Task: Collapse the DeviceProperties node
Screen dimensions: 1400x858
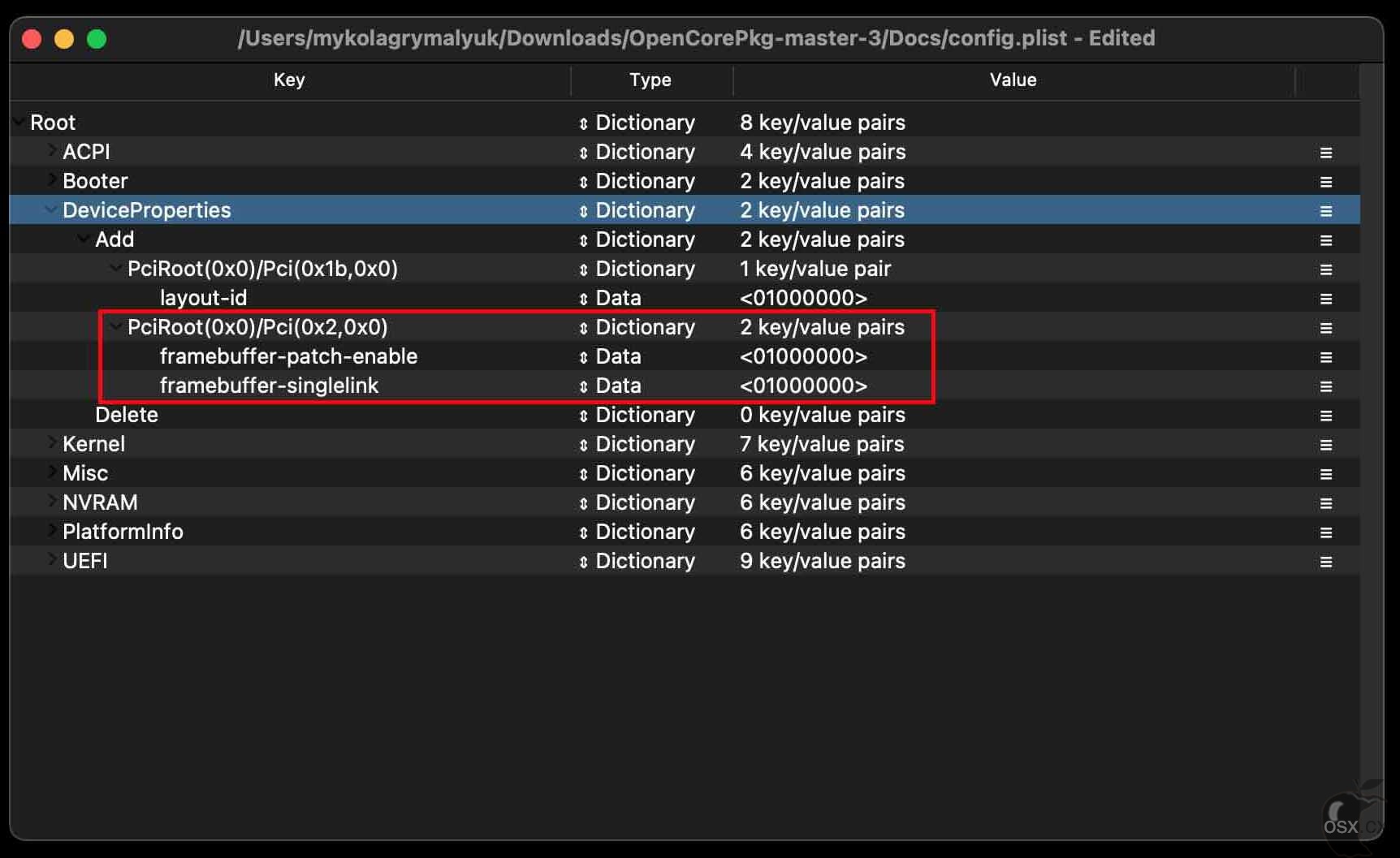Action: [51, 209]
